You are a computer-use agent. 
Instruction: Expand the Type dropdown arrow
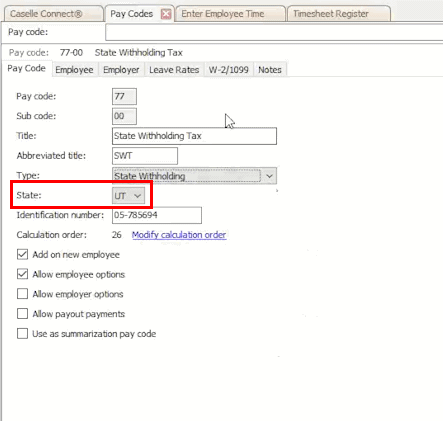pos(269,176)
